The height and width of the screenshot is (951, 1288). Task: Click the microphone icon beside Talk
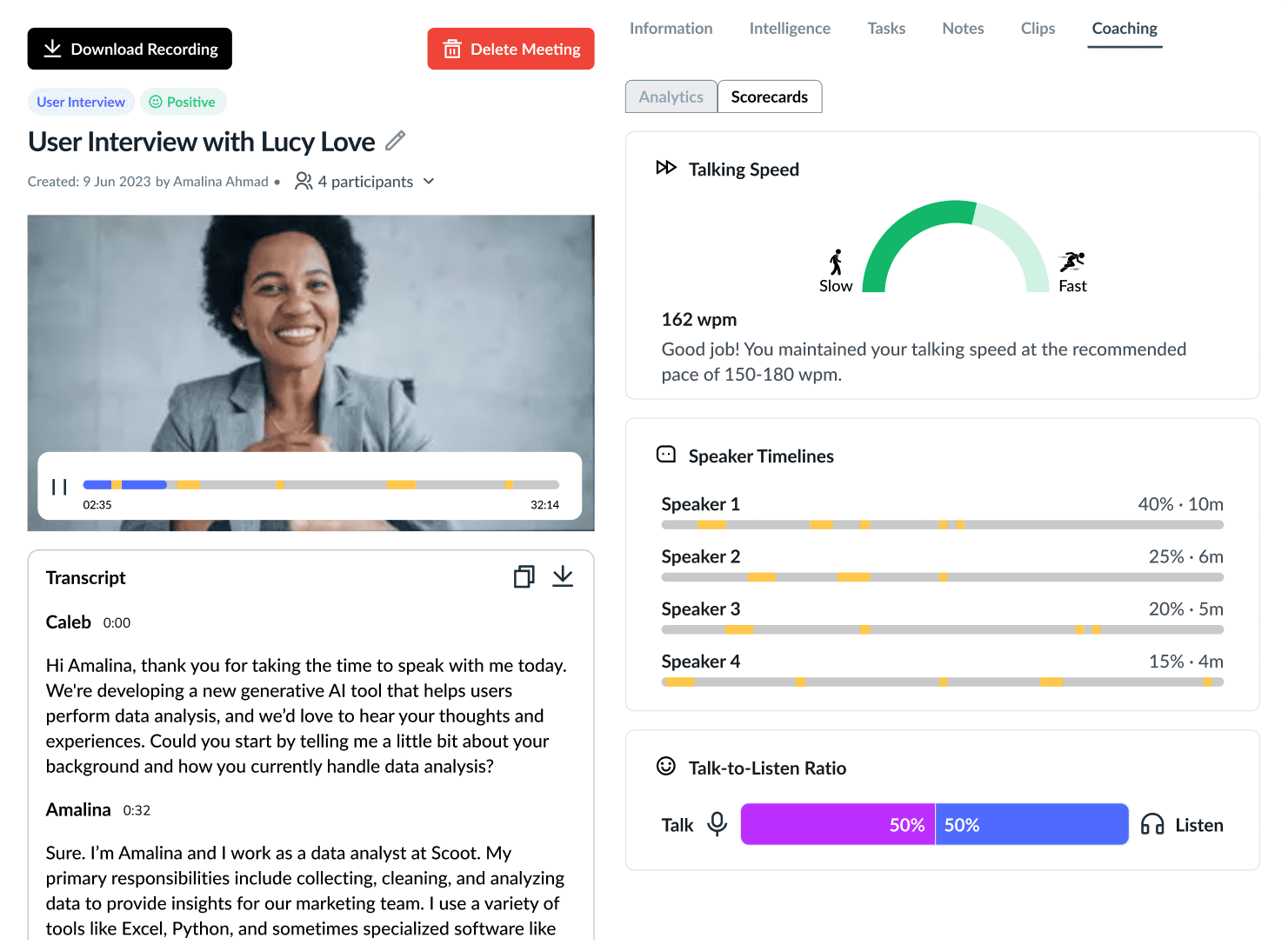click(x=717, y=824)
